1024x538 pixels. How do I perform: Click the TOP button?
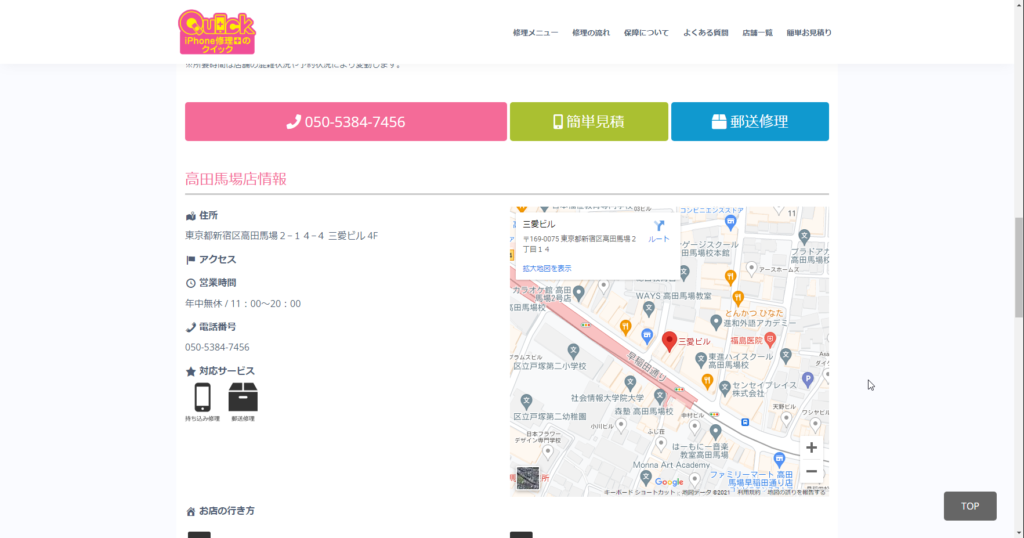(970, 506)
